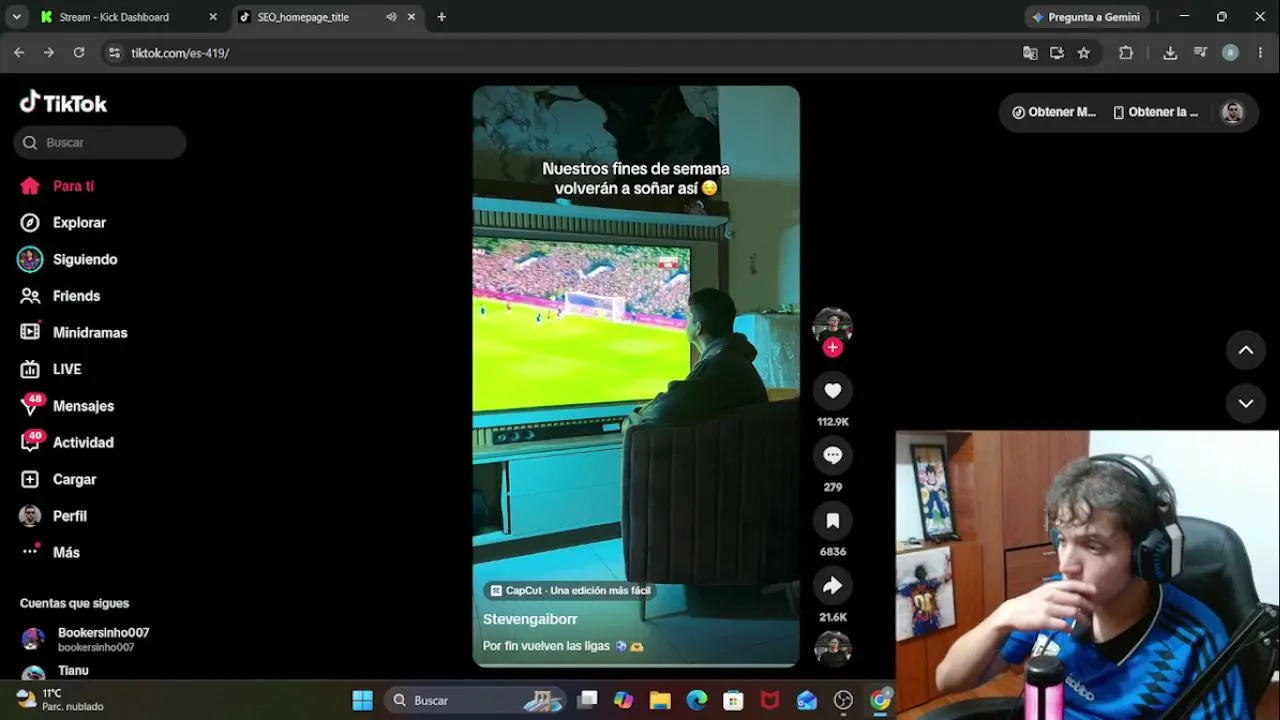Image resolution: width=1280 pixels, height=720 pixels.
Task: Open Task View on the taskbar
Action: tap(587, 700)
